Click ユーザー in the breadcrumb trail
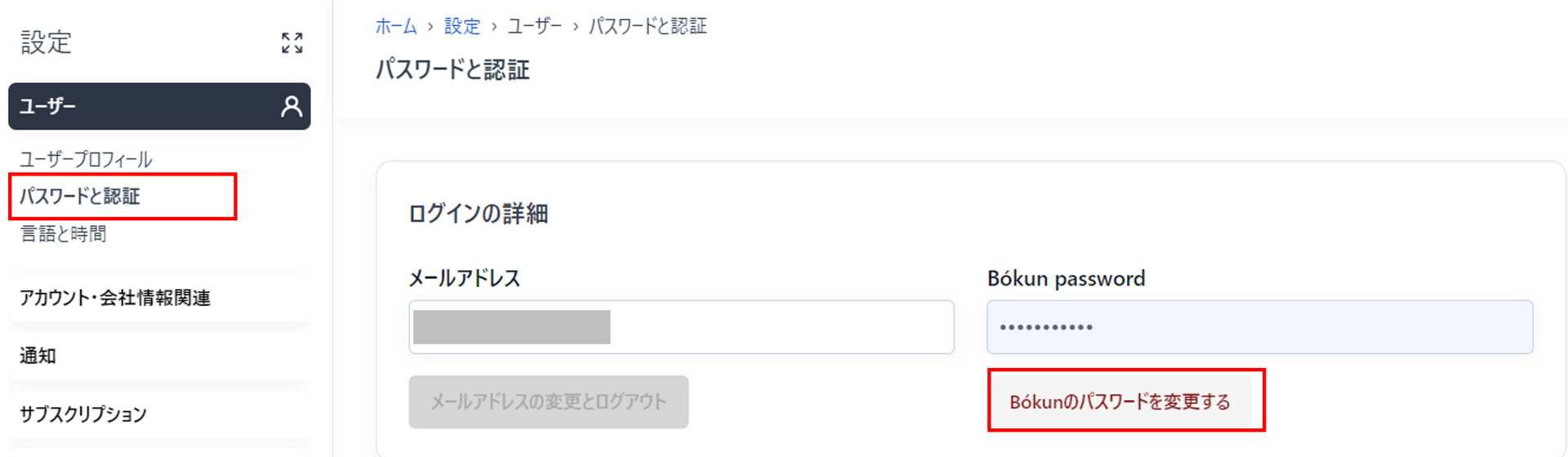 (535, 26)
